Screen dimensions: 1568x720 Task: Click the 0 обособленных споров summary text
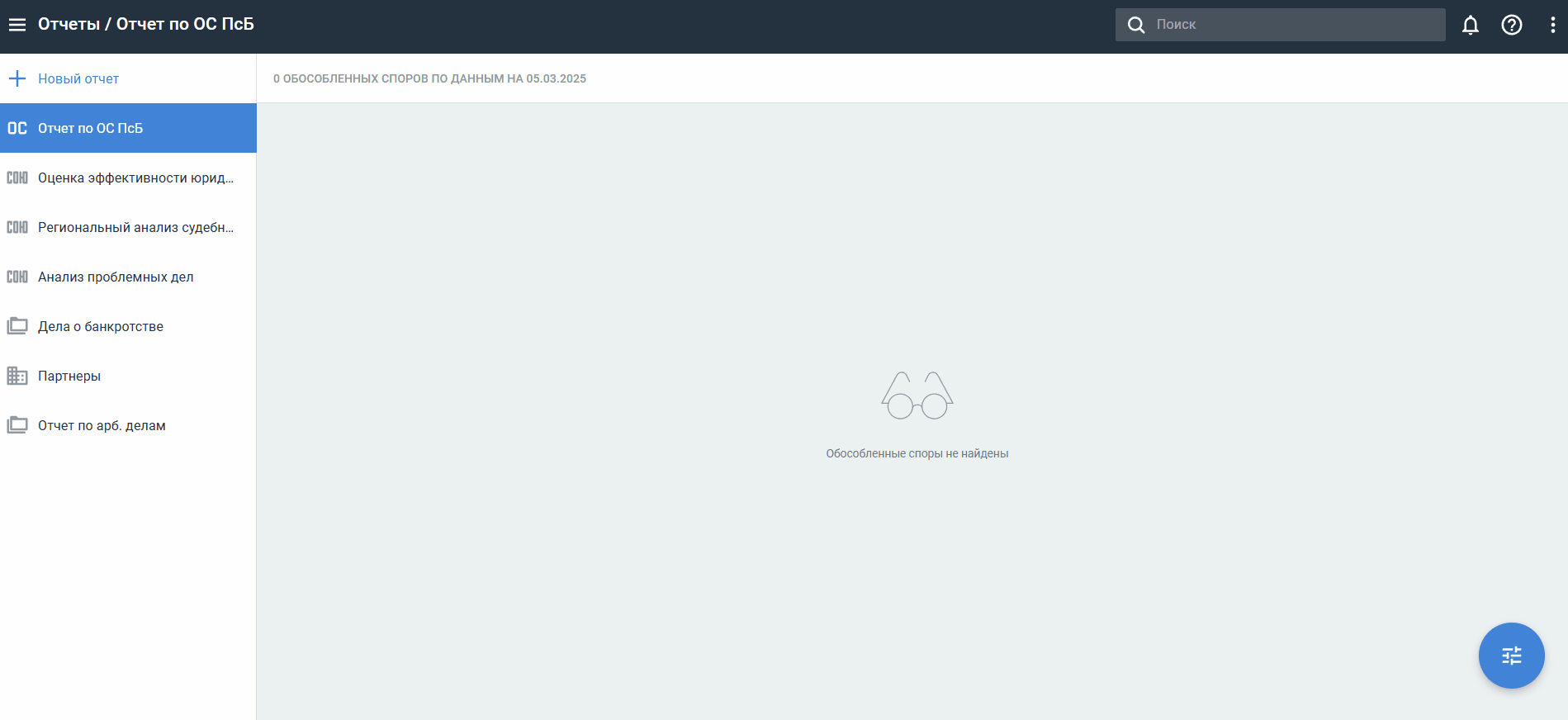click(429, 78)
